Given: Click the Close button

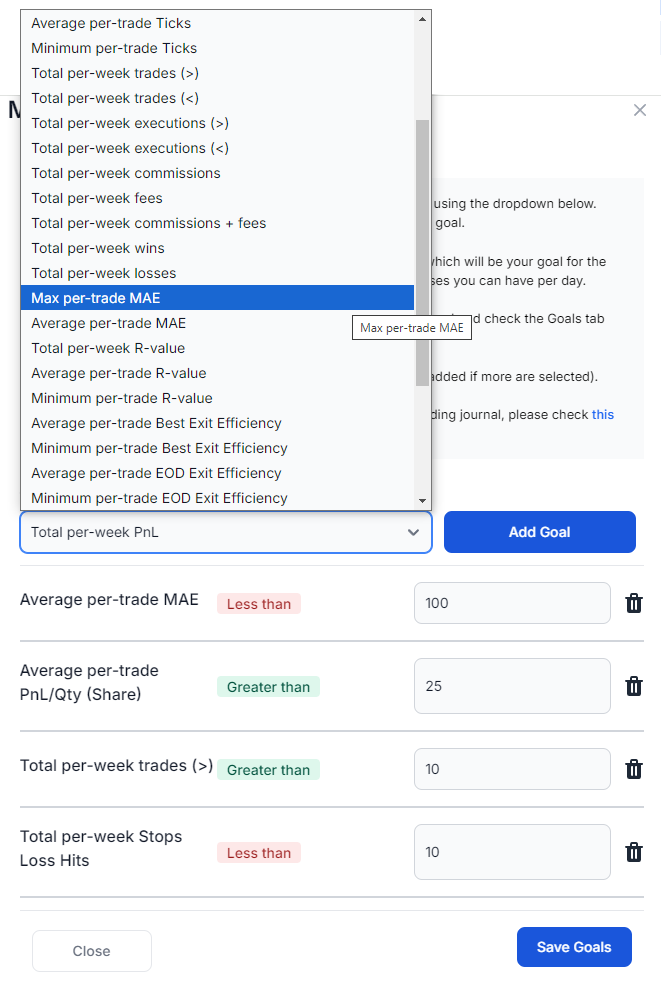Looking at the screenshot, I should coord(91,951).
